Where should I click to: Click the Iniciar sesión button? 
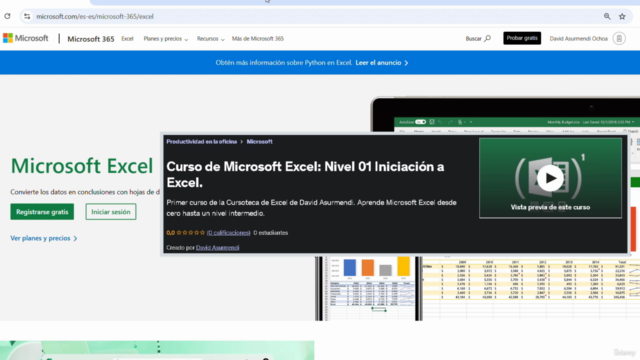click(111, 212)
